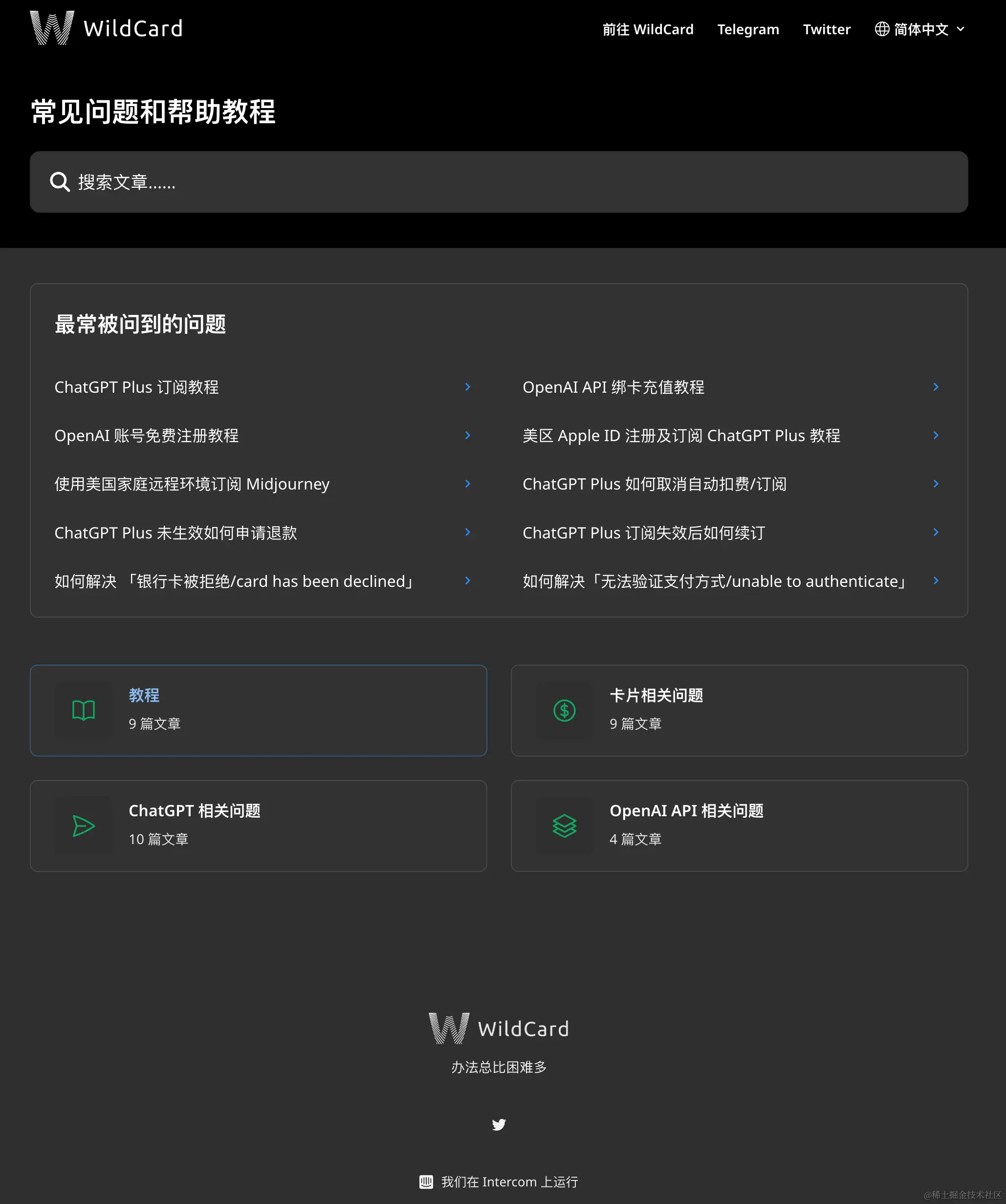This screenshot has width=1006, height=1204.
Task: Click the Intercom logo icon at the bottom
Action: [x=426, y=1182]
